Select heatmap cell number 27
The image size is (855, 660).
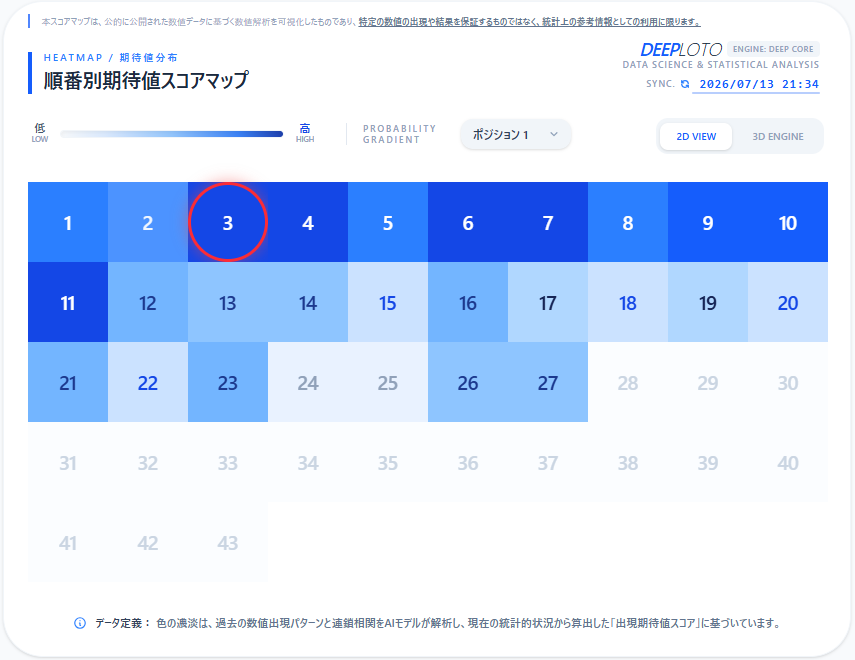coord(548,382)
